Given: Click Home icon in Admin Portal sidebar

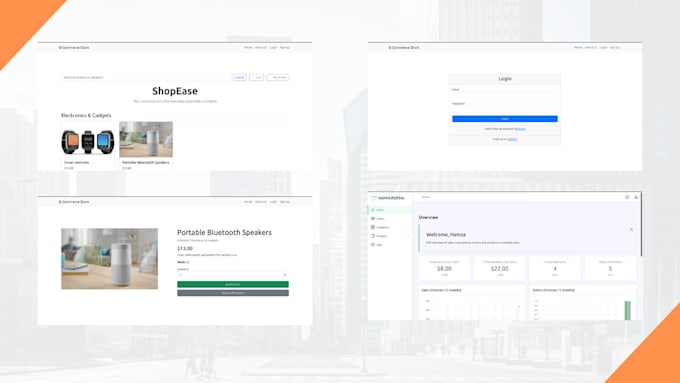Looking at the screenshot, I should pos(373,210).
